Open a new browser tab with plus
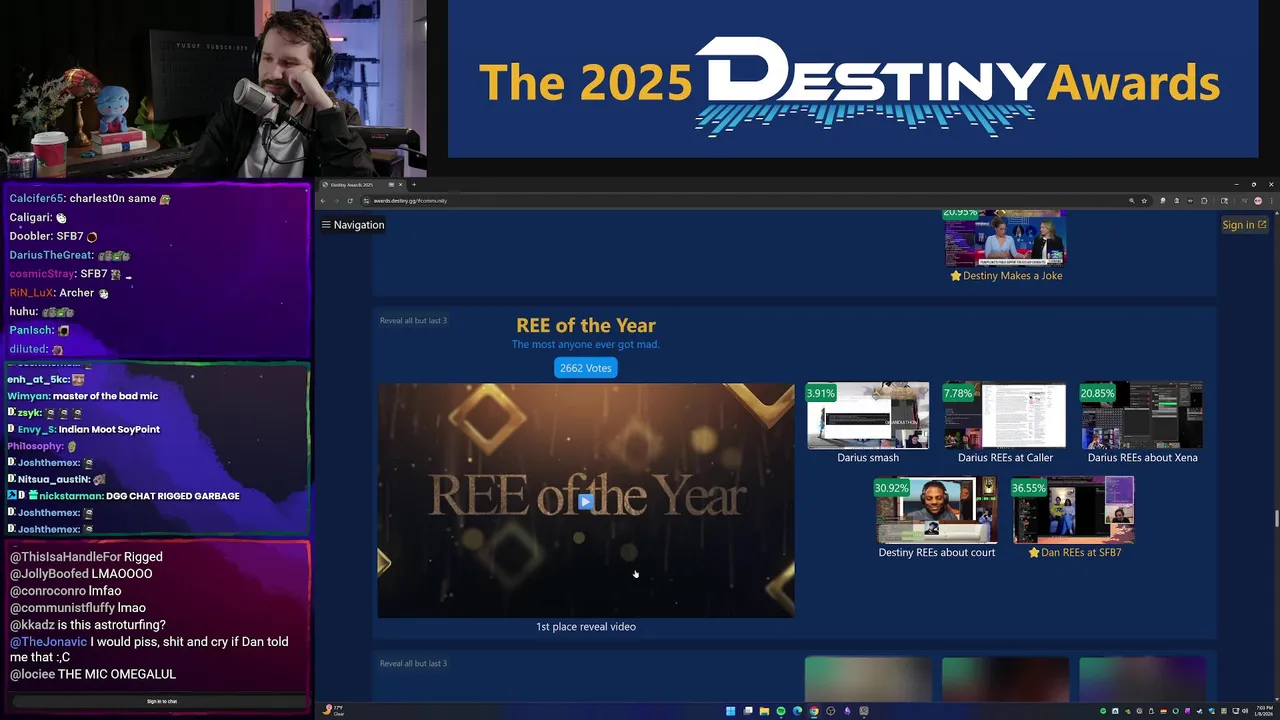The image size is (1280, 720). (x=413, y=184)
